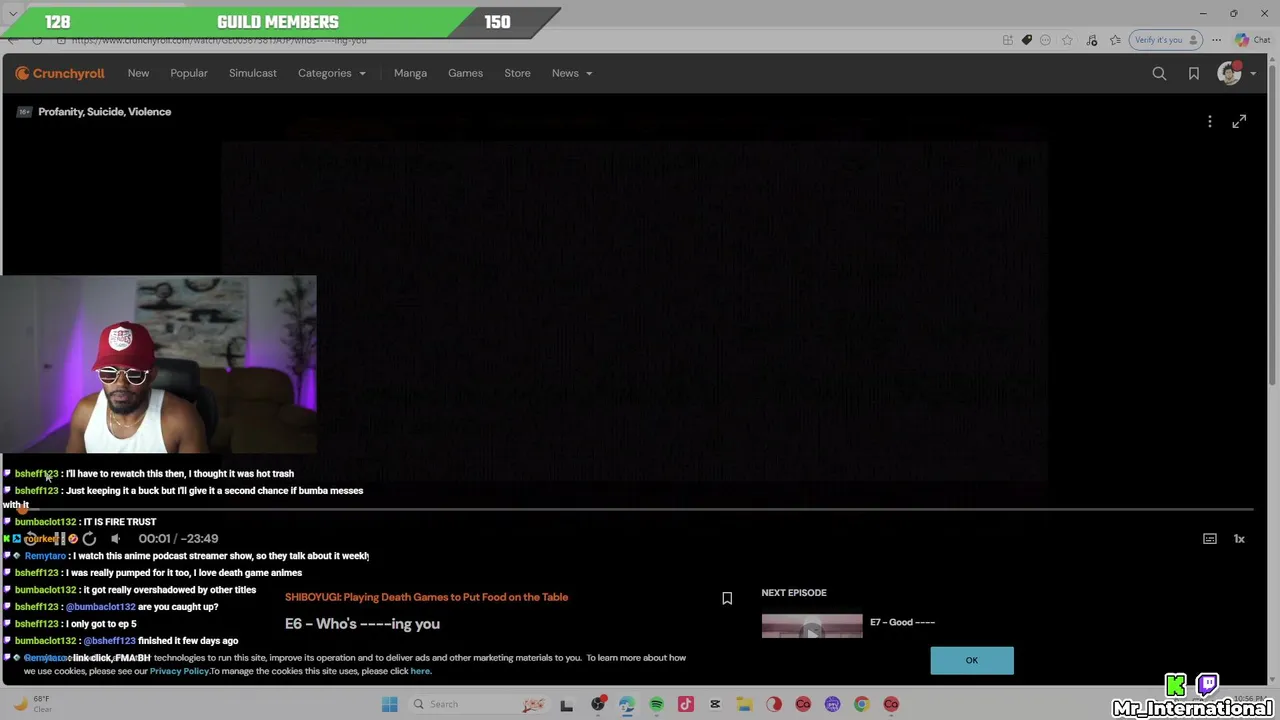Open Spotify from the taskbar

pyautogui.click(x=656, y=704)
